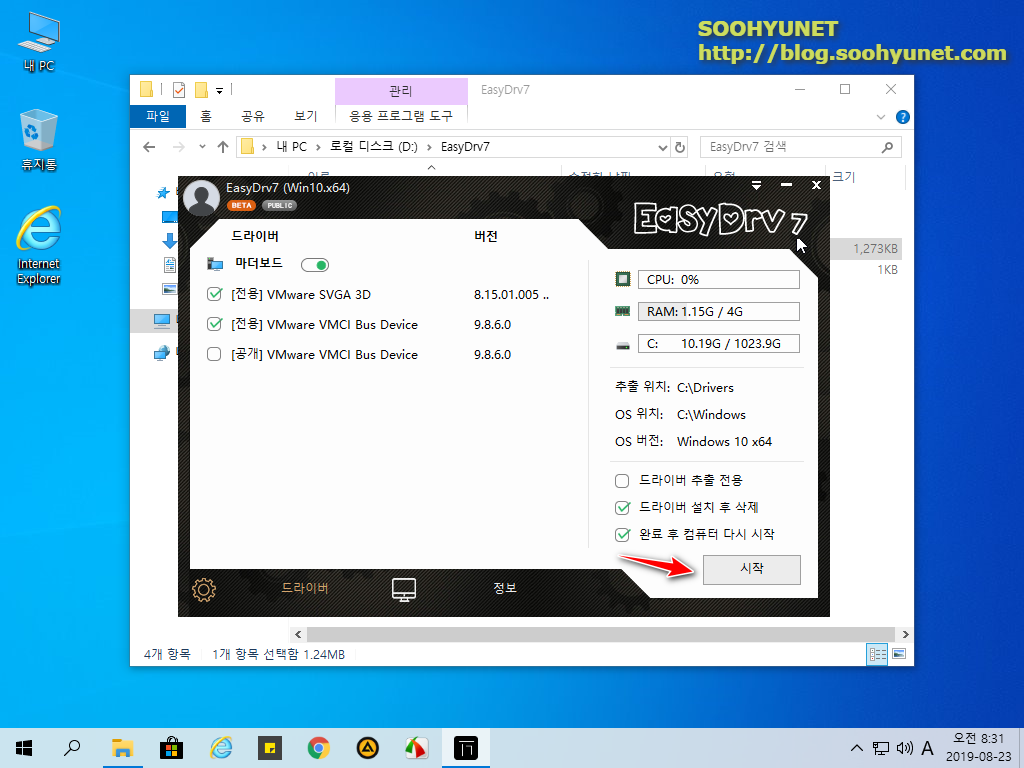Open the EasyDrv7 settings gear icon

204,590
